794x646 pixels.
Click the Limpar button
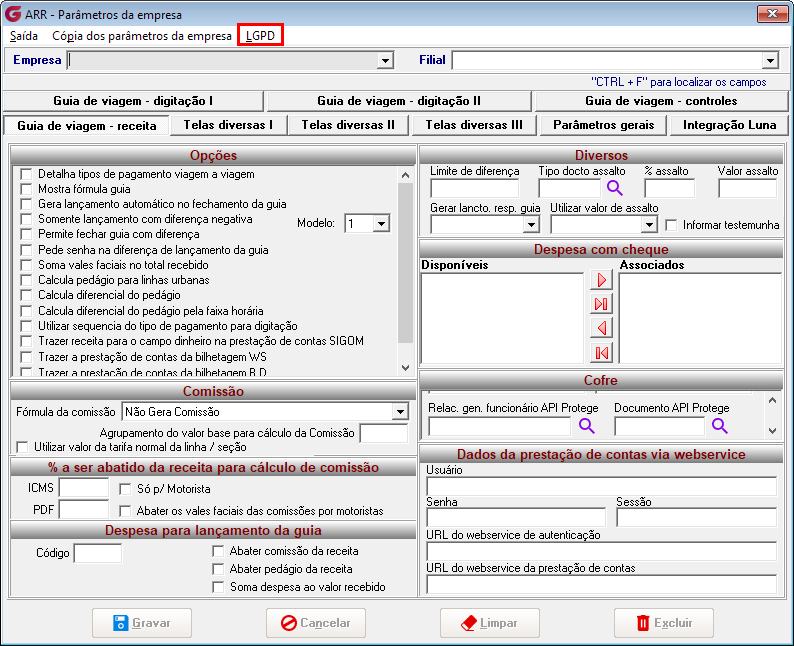(490, 623)
